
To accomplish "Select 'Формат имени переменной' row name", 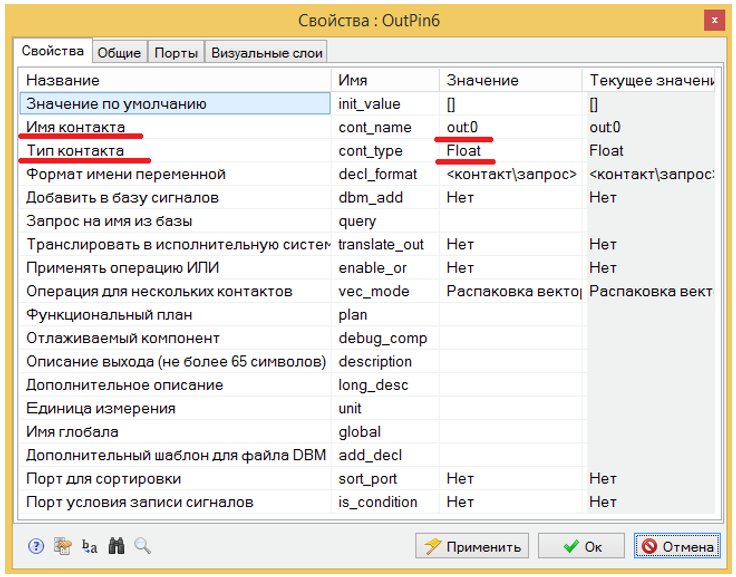I will tap(175, 174).
